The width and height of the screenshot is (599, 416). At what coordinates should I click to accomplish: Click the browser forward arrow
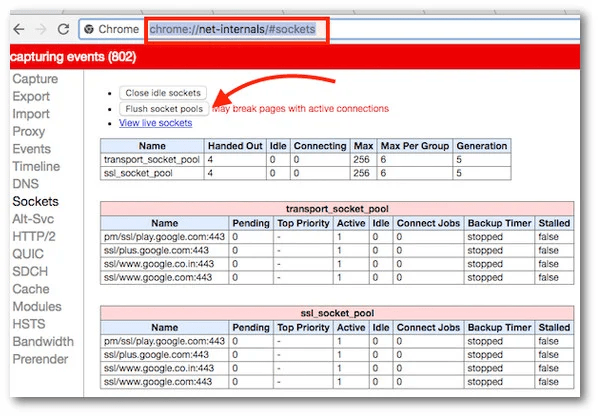40,29
